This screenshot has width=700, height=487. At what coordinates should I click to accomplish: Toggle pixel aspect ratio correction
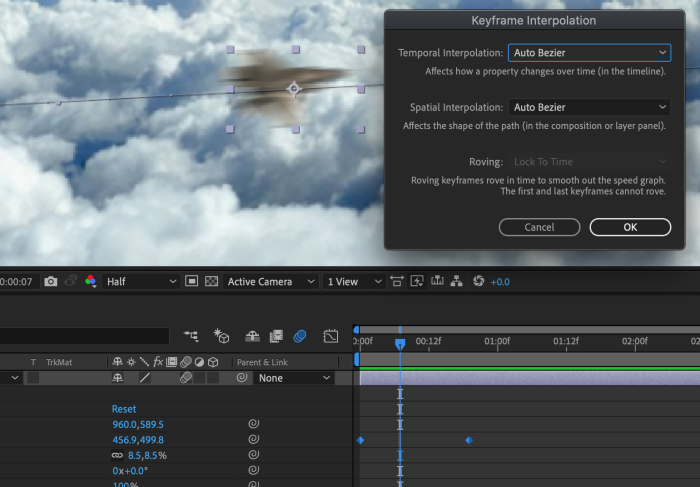tap(396, 281)
